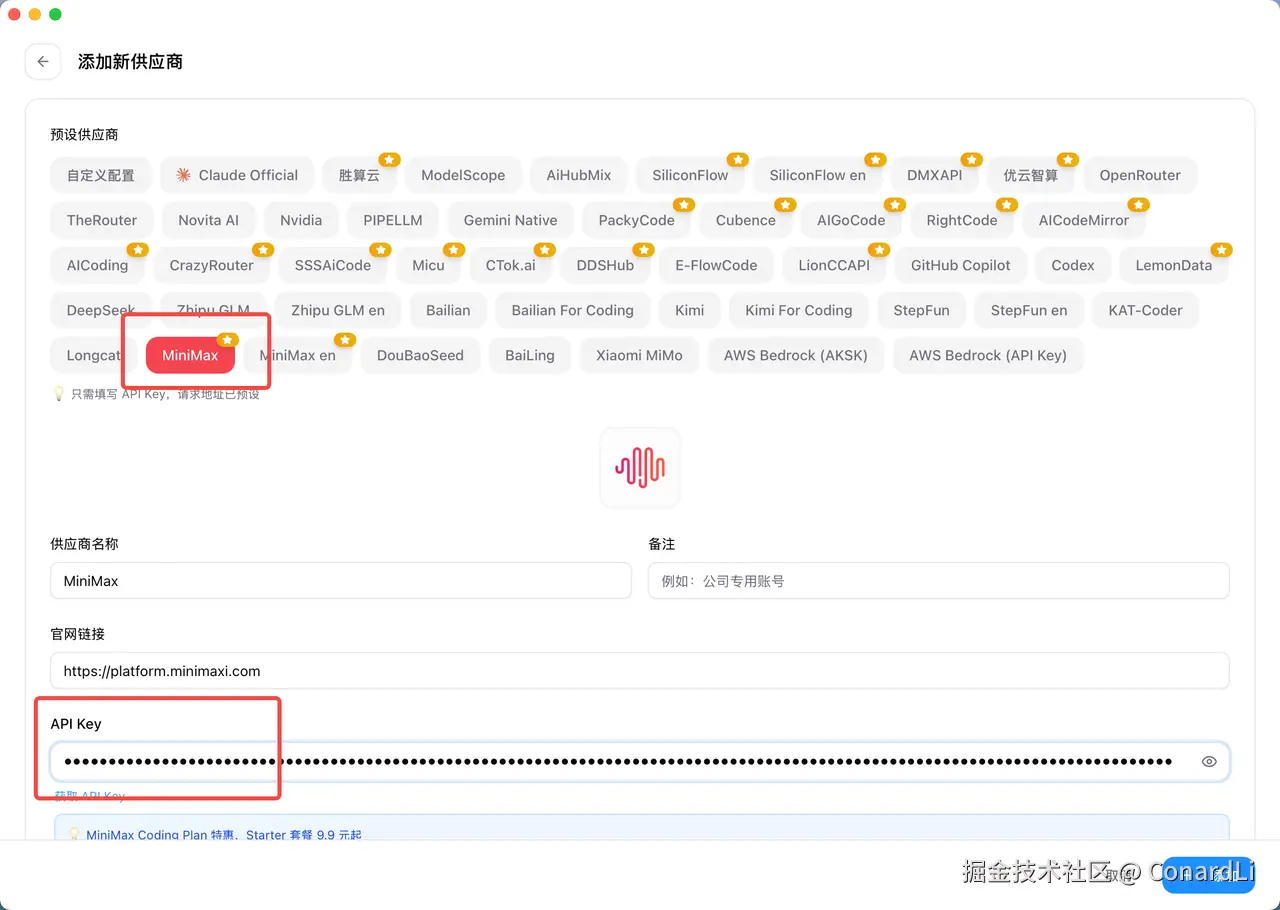Choose the Claude Official preset
This screenshot has width=1280, height=910.
pos(237,175)
